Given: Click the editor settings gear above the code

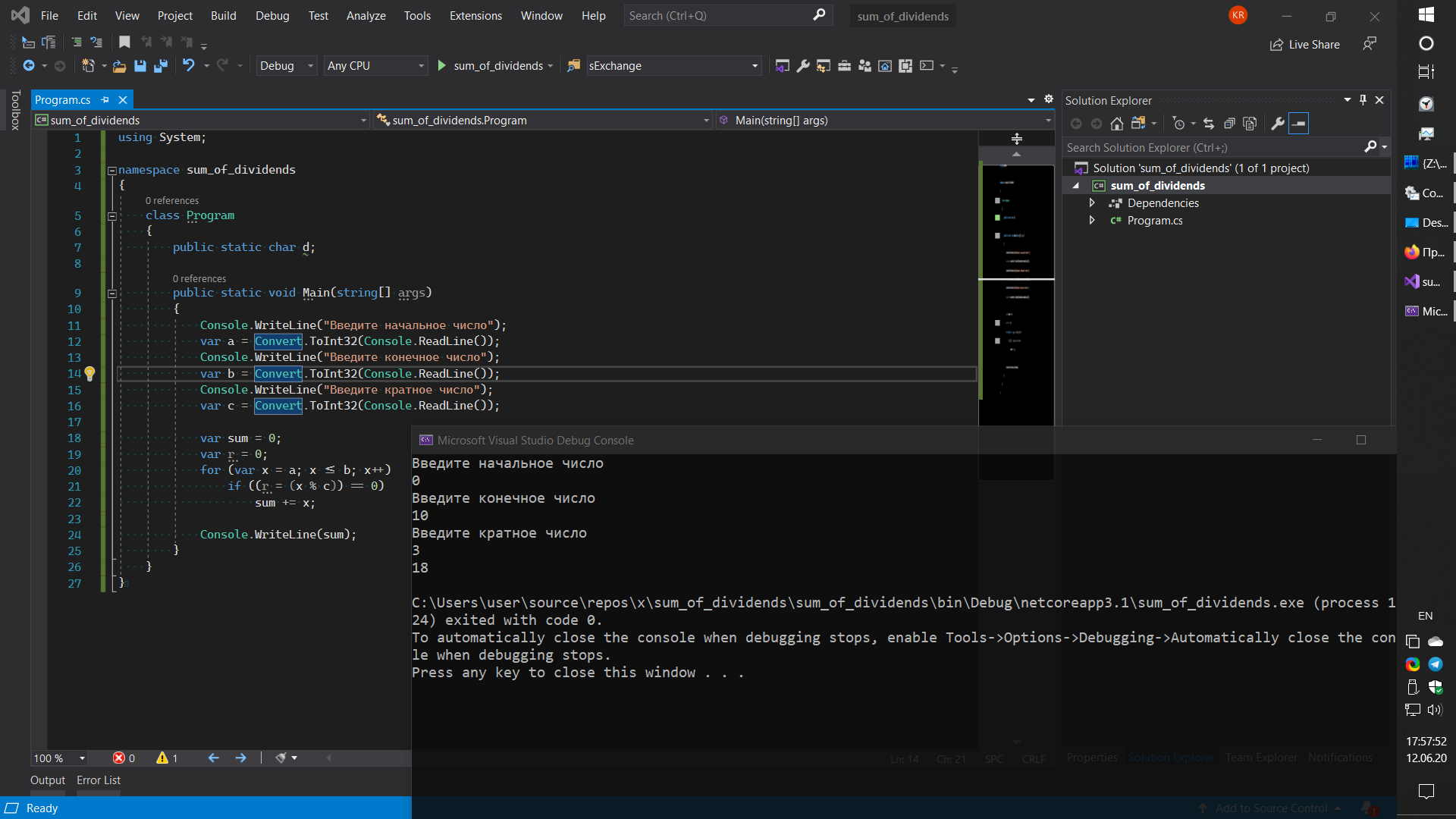Looking at the screenshot, I should click(x=1049, y=99).
